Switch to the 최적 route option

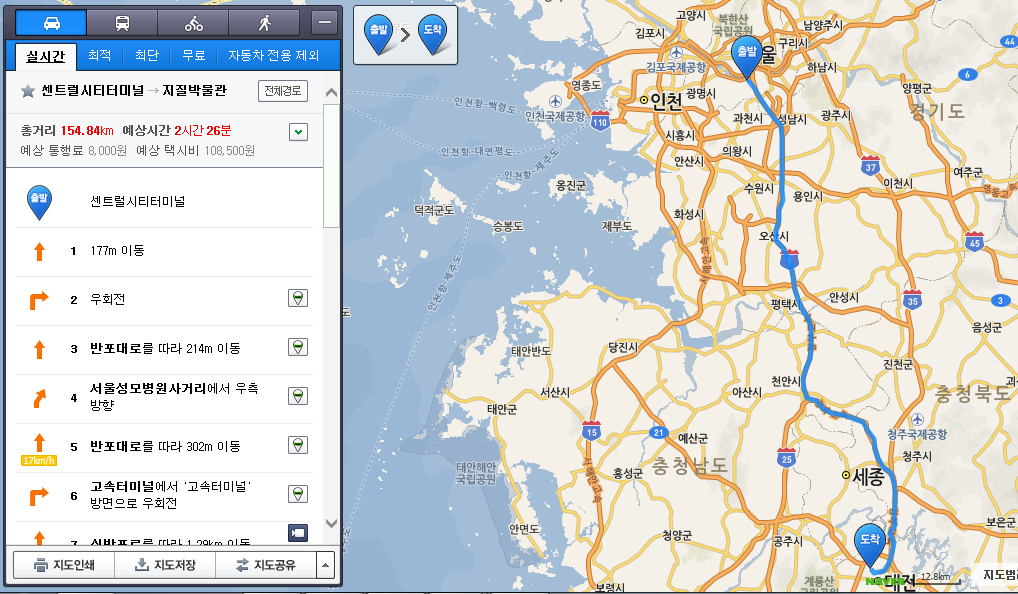click(x=99, y=56)
